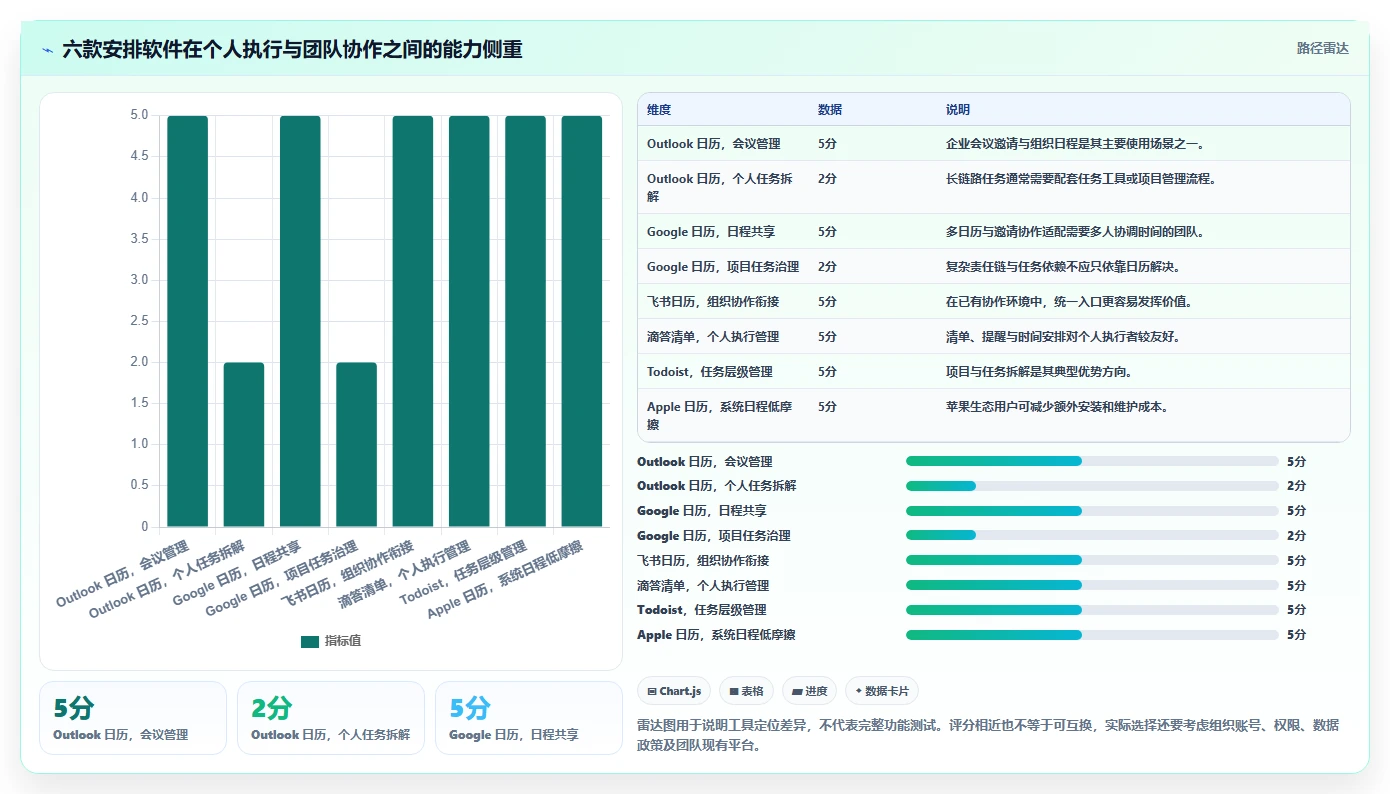Click table row 飞书日历，组织协作衔接
The width and height of the screenshot is (1390, 794).
coord(993,302)
